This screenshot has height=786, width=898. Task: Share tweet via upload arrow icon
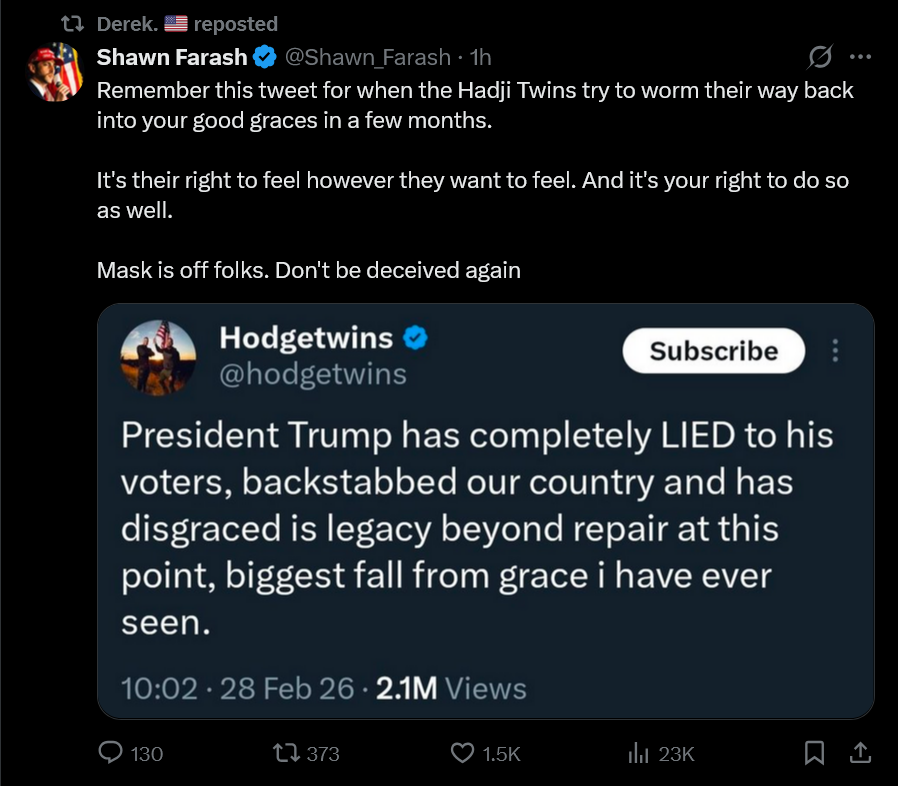click(860, 753)
